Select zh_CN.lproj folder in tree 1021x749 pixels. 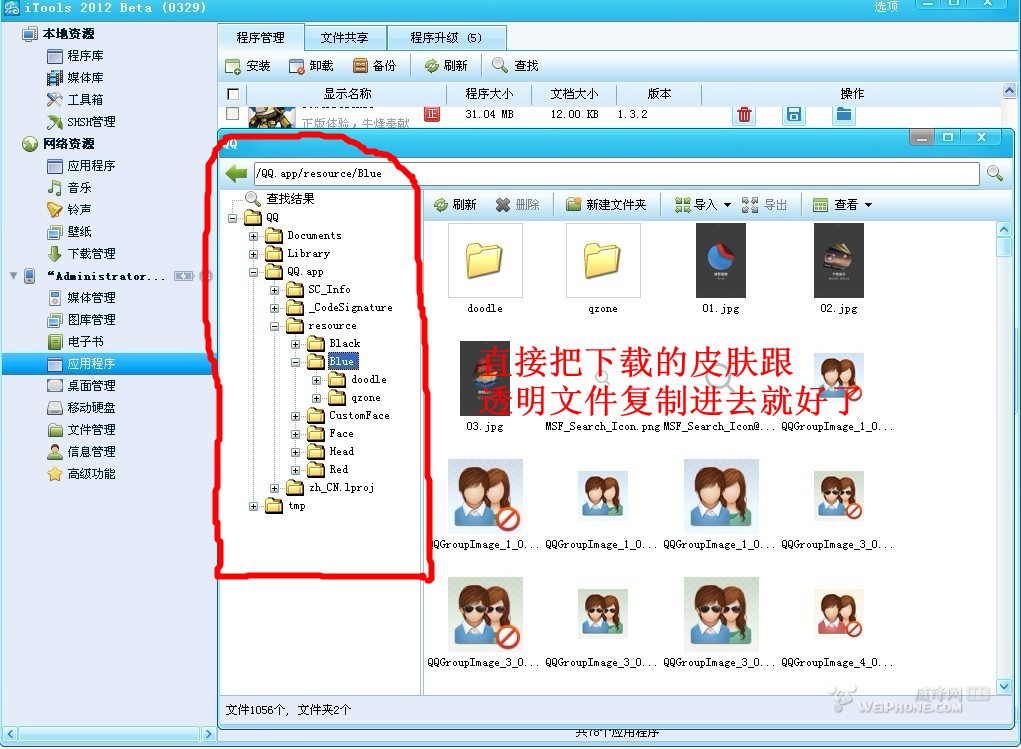[x=341, y=488]
